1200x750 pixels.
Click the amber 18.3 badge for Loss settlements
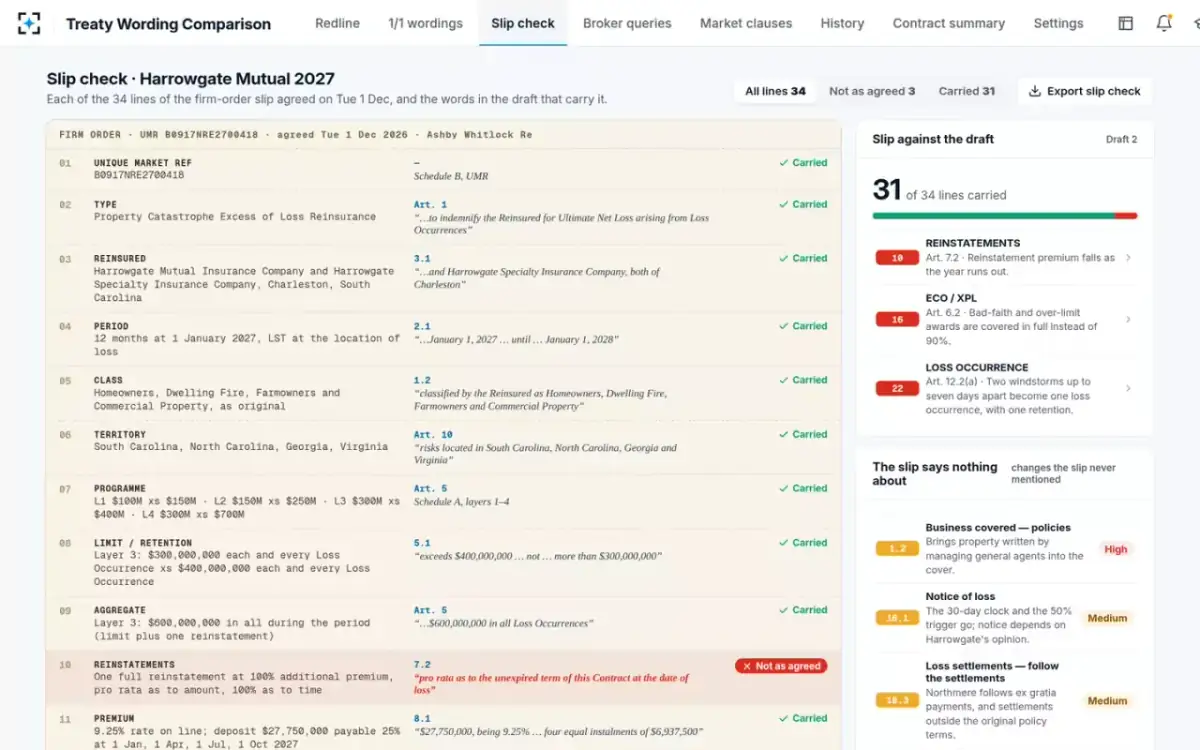click(x=897, y=701)
